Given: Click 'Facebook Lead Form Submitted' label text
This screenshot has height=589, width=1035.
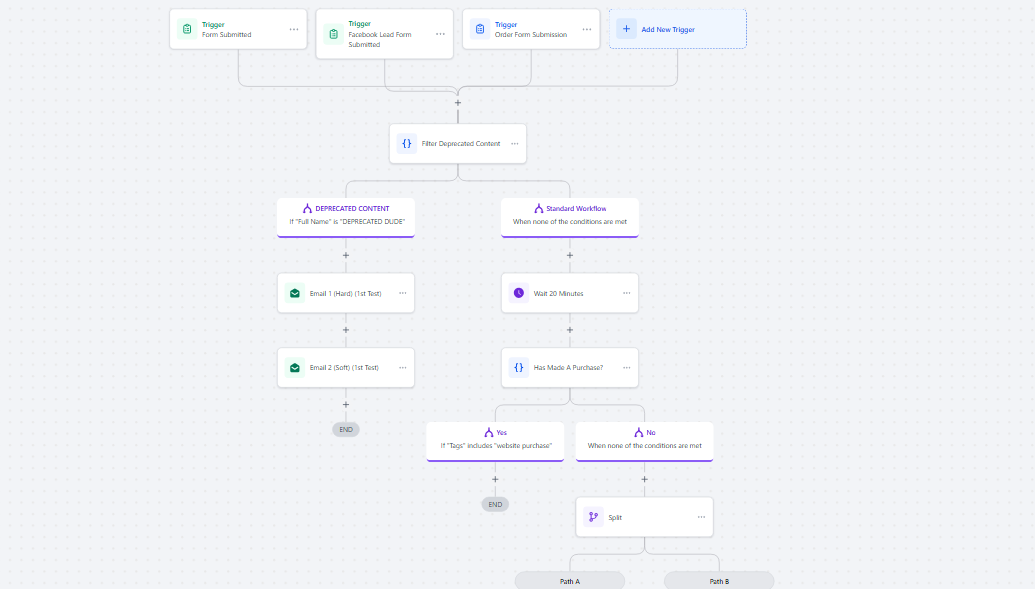Looking at the screenshot, I should 380,40.
